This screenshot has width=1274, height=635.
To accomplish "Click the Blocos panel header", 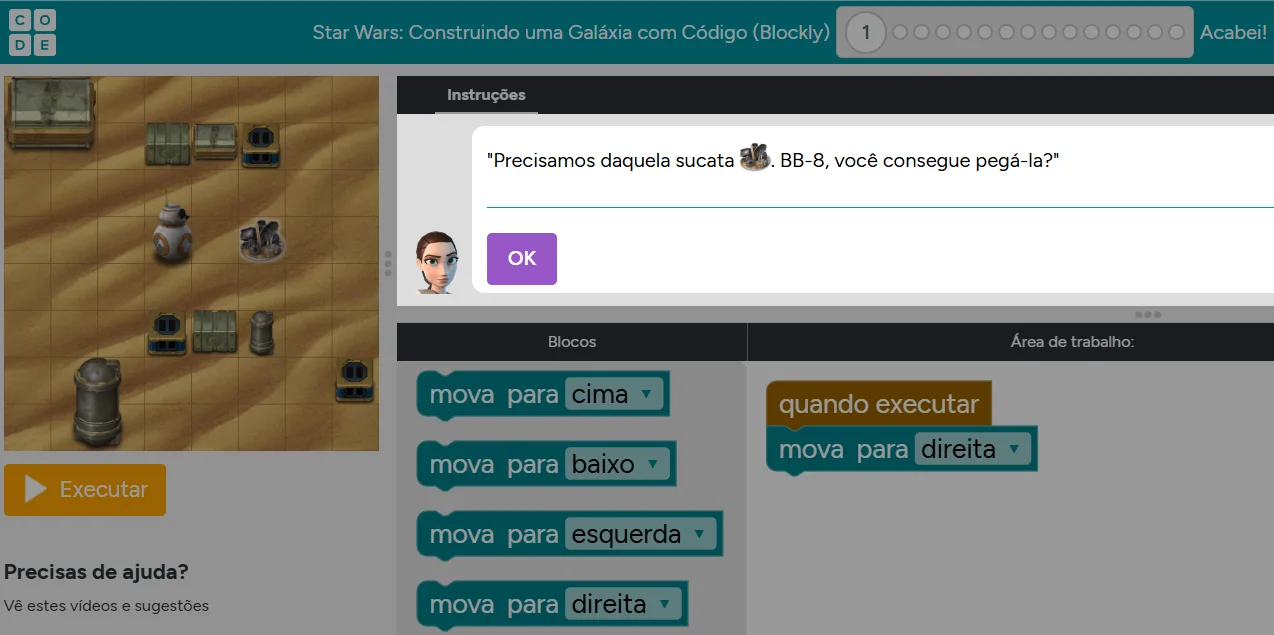I will tap(572, 342).
